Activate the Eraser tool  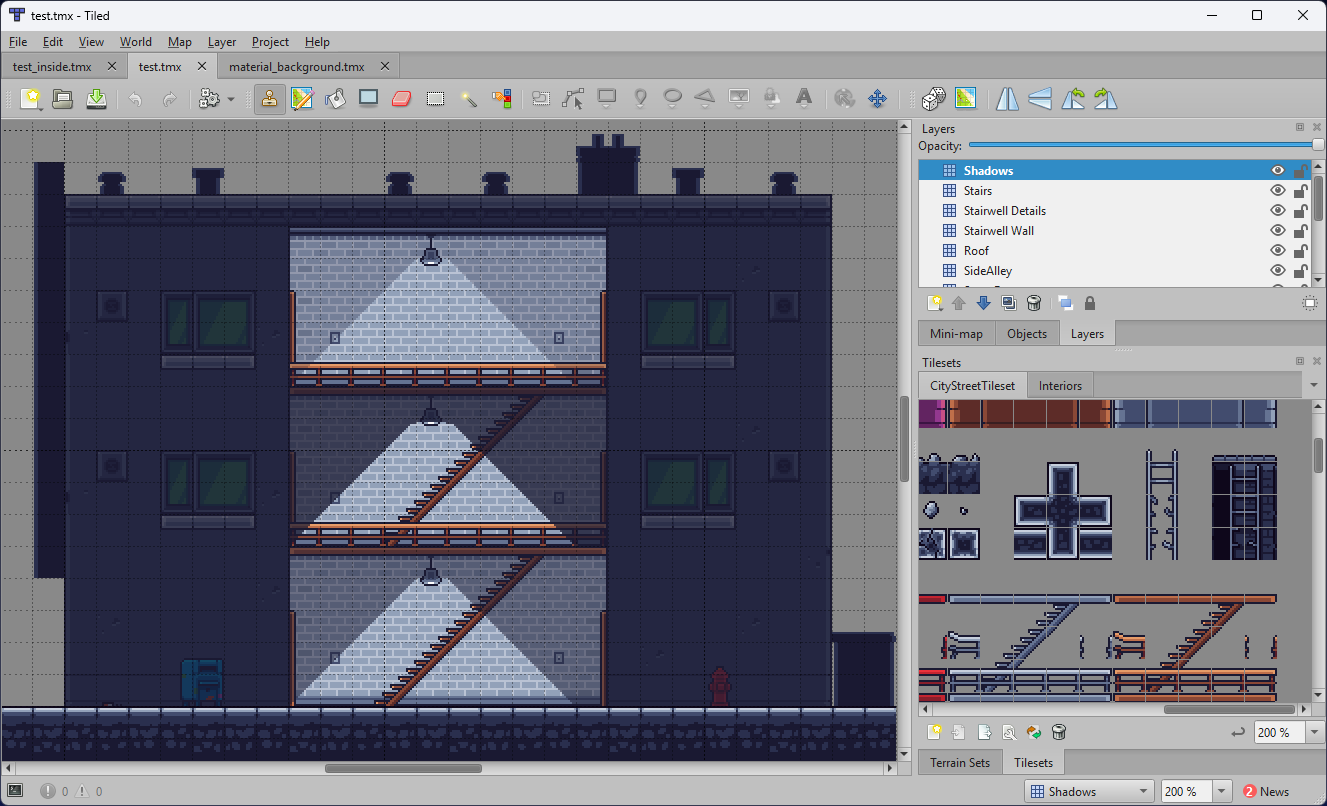click(x=401, y=98)
